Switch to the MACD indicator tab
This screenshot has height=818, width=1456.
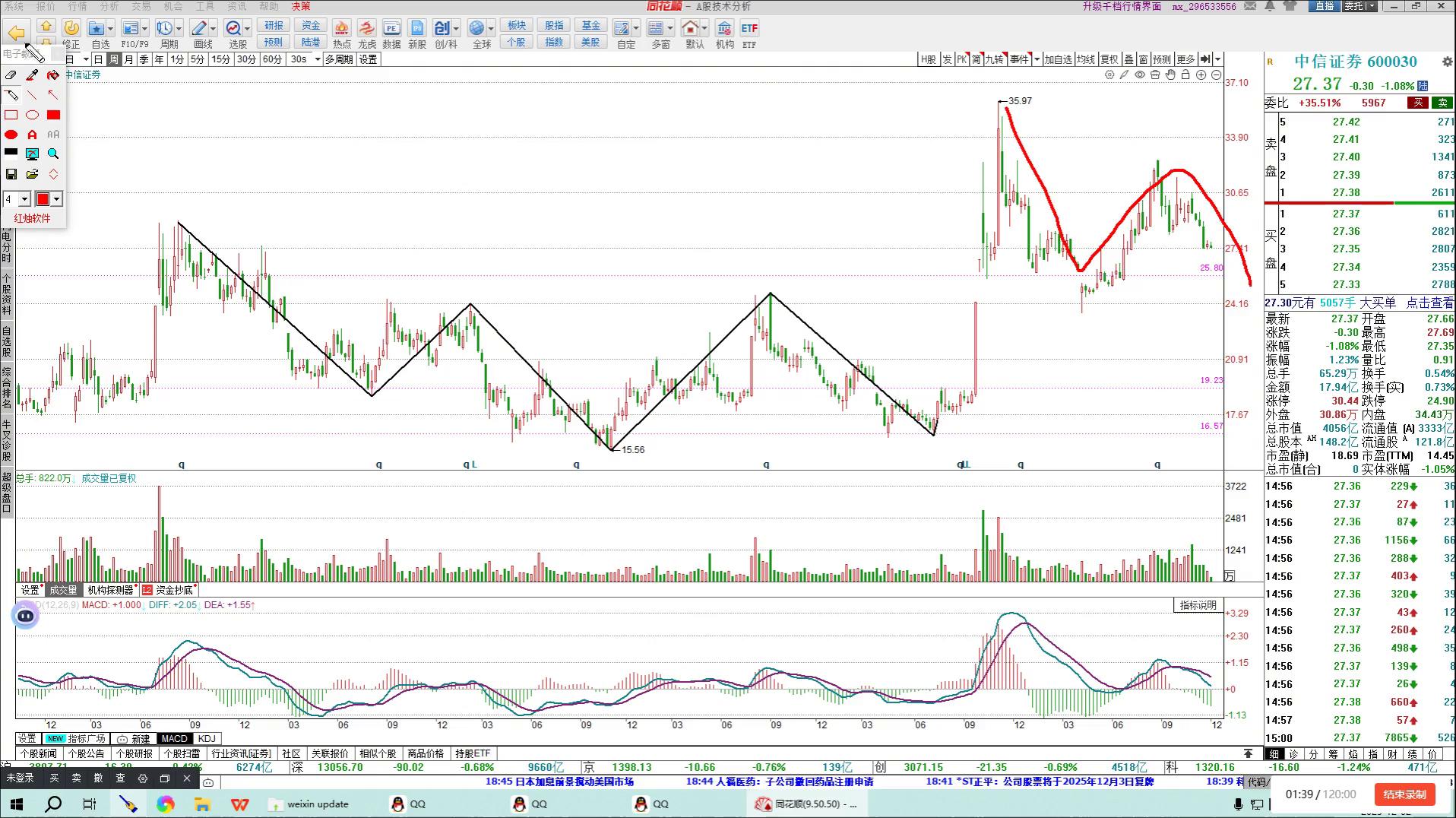point(174,739)
